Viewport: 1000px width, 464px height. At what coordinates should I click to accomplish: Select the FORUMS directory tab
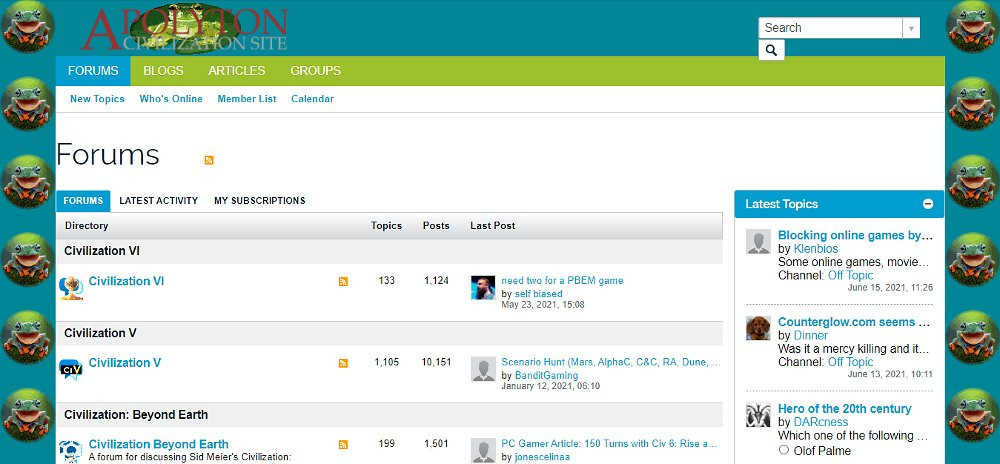[x=83, y=201]
